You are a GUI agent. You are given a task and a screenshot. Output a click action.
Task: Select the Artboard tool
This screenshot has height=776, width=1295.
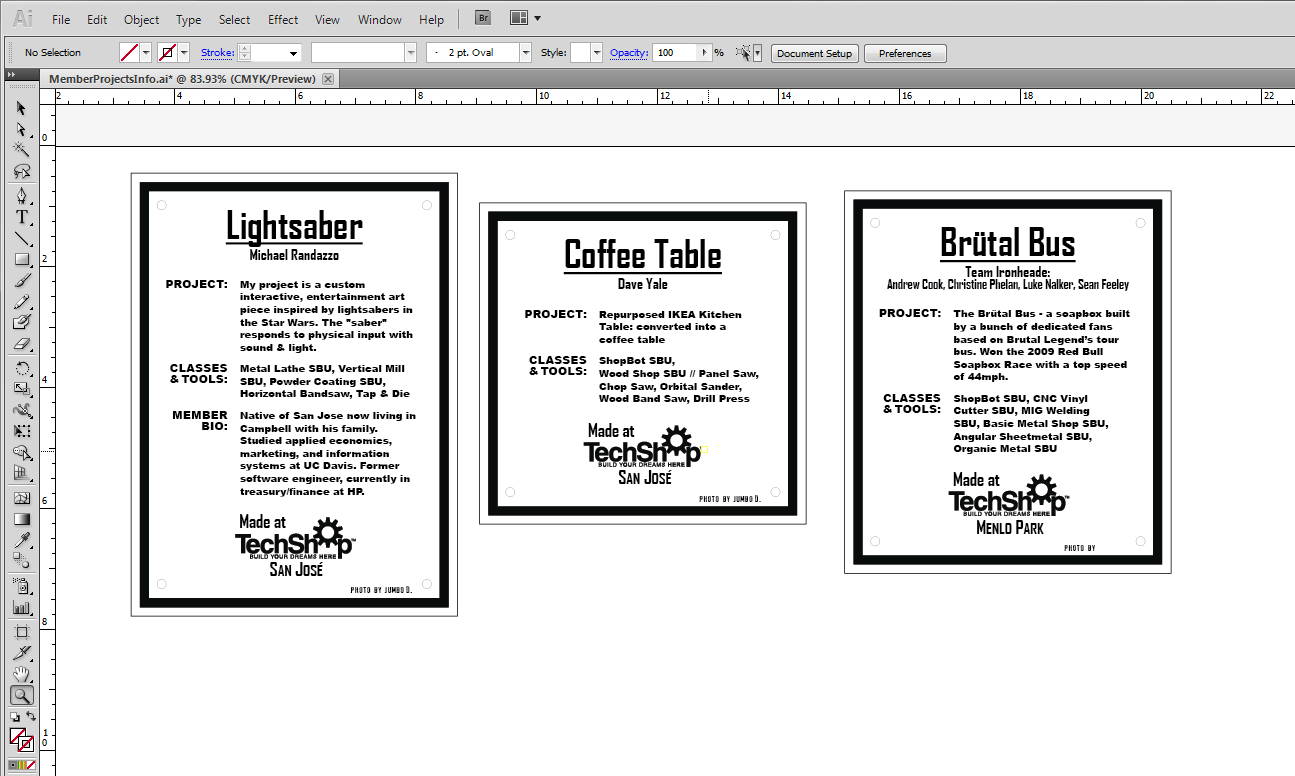[x=21, y=631]
